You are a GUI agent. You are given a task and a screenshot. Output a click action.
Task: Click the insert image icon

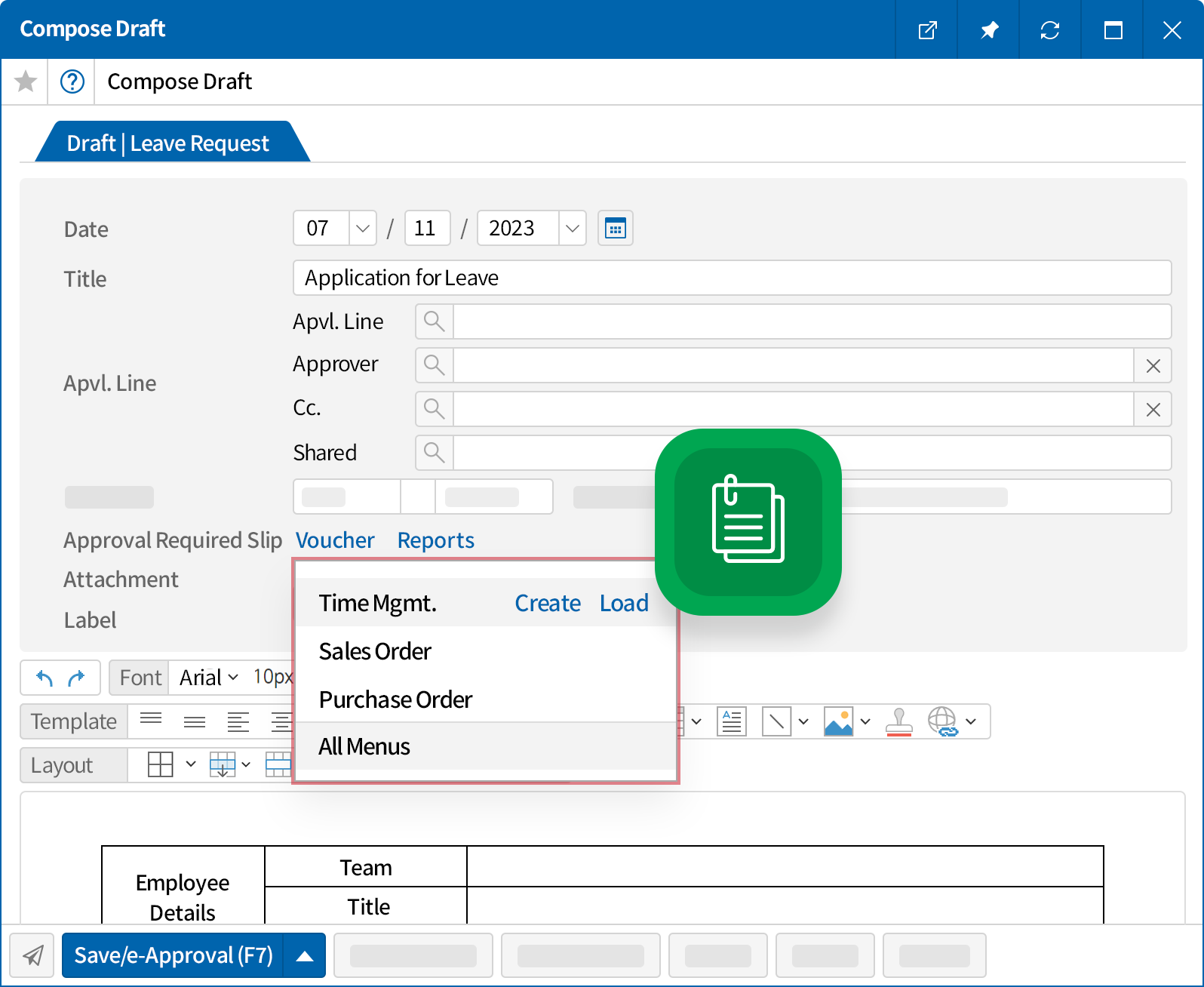click(x=838, y=721)
